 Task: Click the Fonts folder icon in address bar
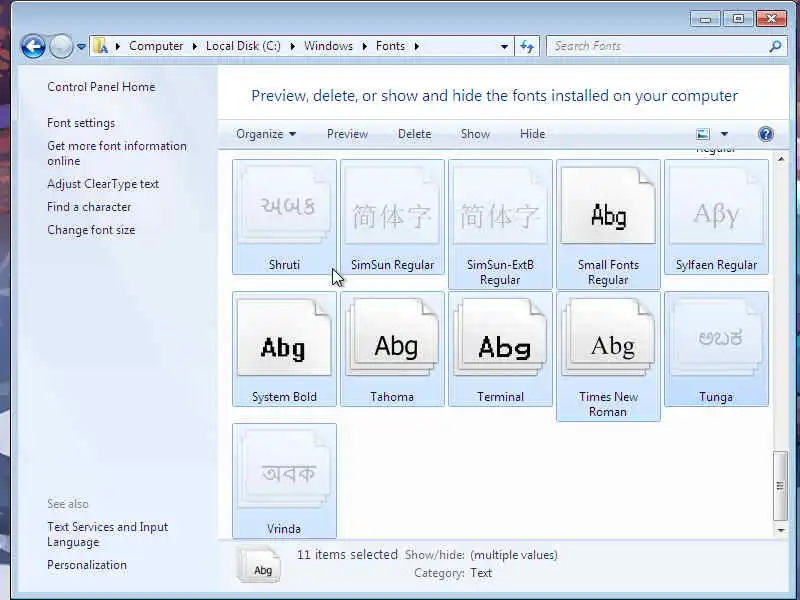point(101,46)
